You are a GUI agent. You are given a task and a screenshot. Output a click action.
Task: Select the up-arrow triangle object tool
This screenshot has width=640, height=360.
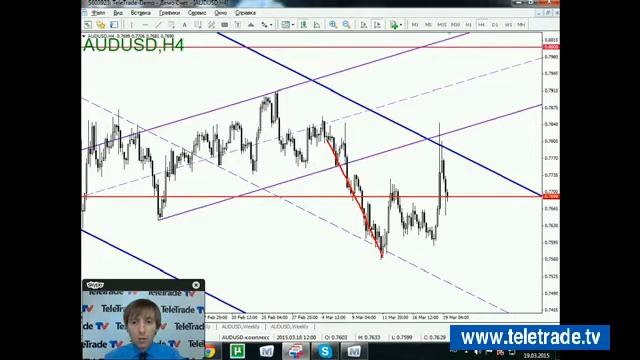click(x=251, y=25)
